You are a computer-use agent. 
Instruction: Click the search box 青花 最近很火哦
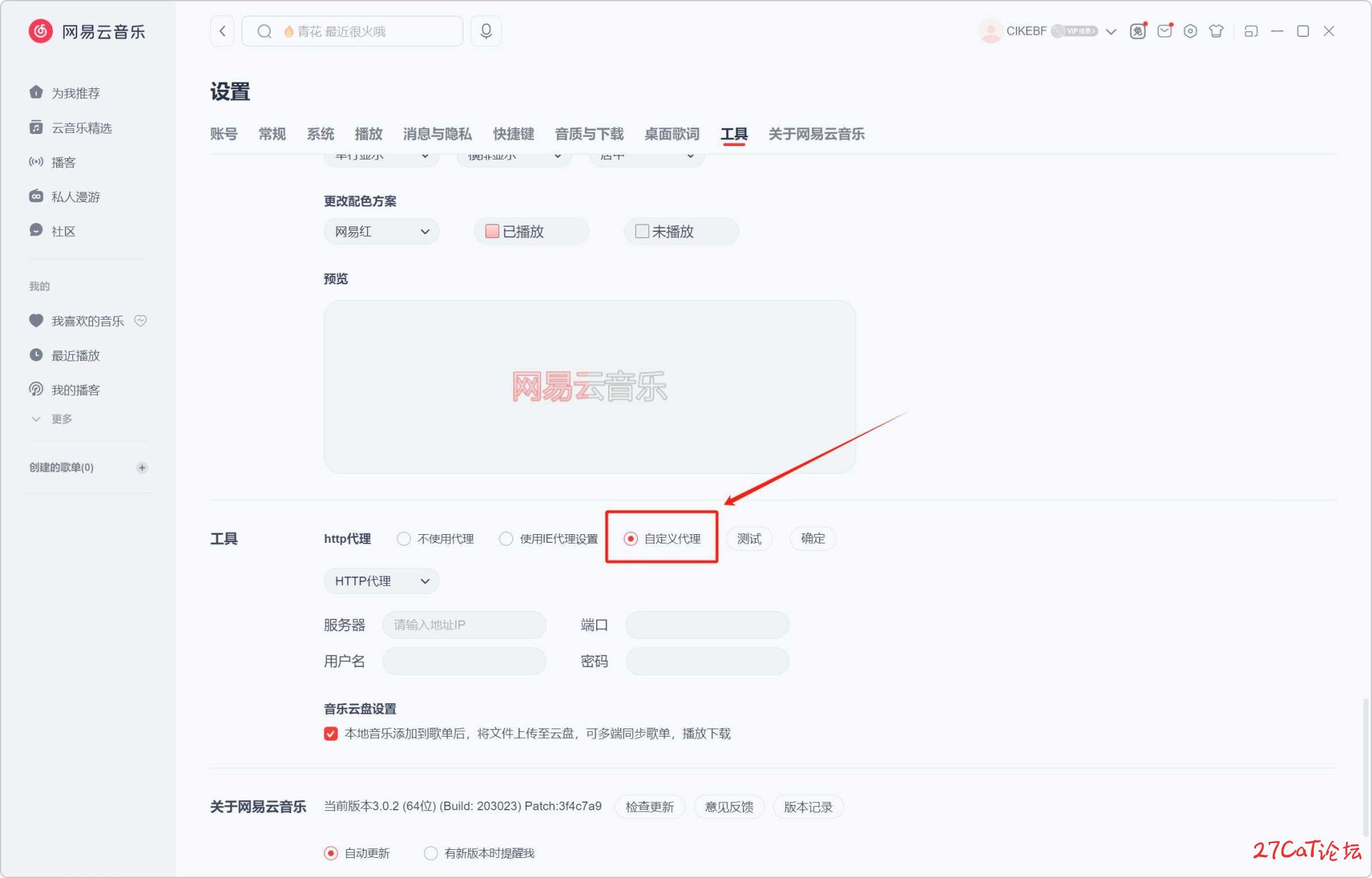click(352, 32)
